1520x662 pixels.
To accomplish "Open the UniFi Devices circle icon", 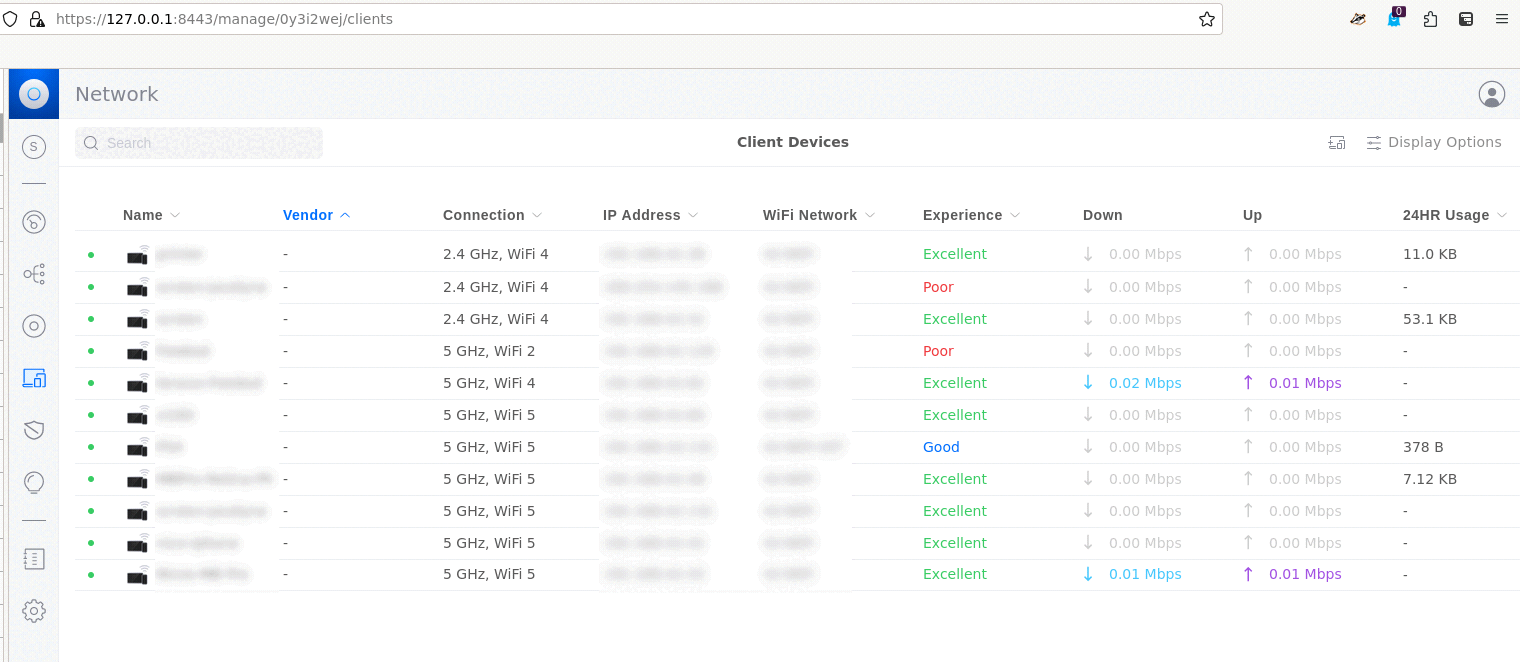I will click(34, 326).
